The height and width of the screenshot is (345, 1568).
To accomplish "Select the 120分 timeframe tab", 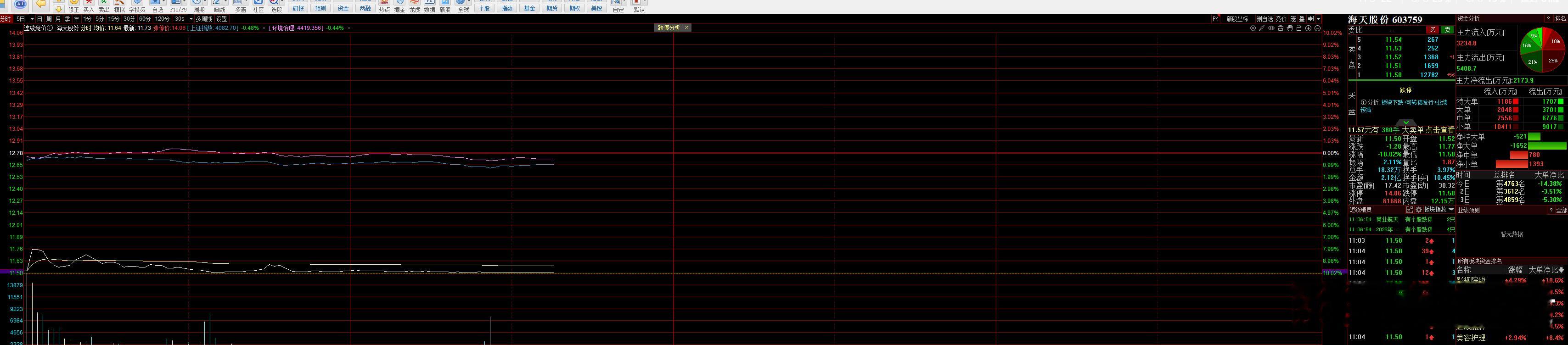I will click(x=163, y=19).
